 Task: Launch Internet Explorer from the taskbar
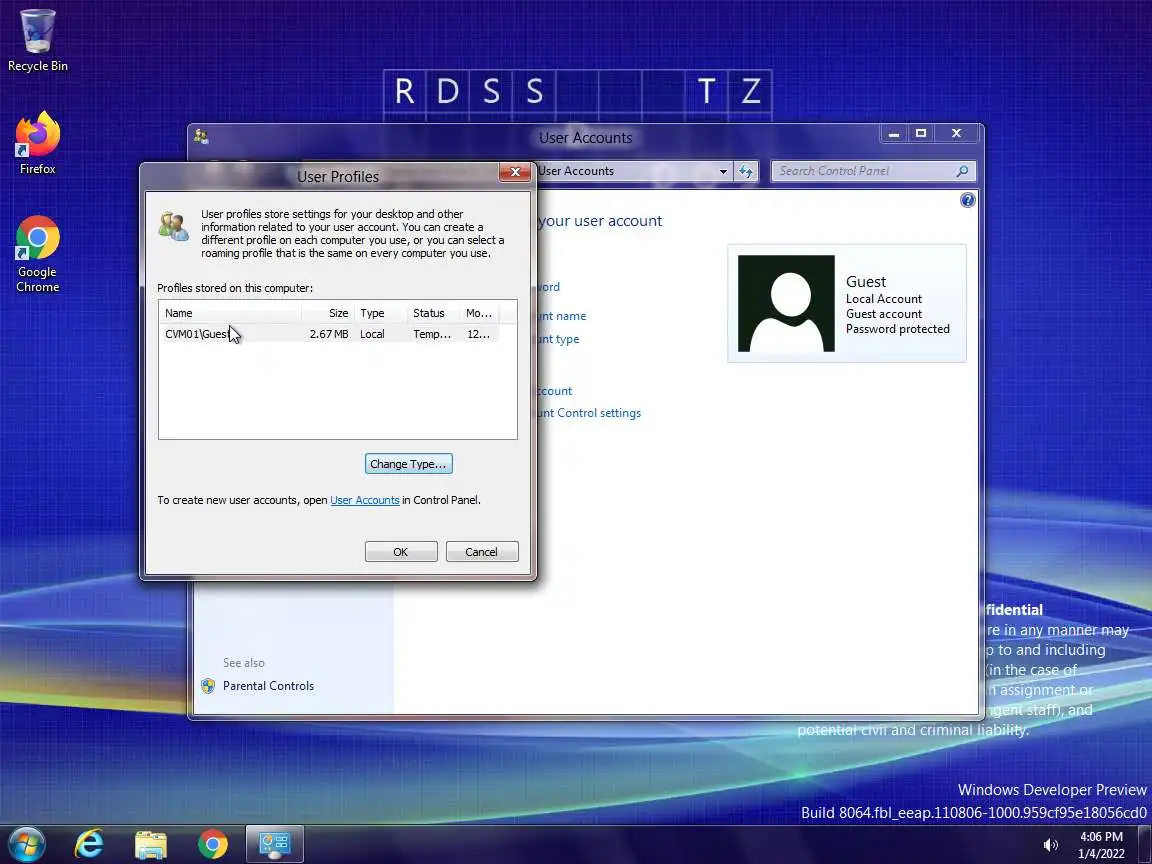pyautogui.click(x=89, y=844)
